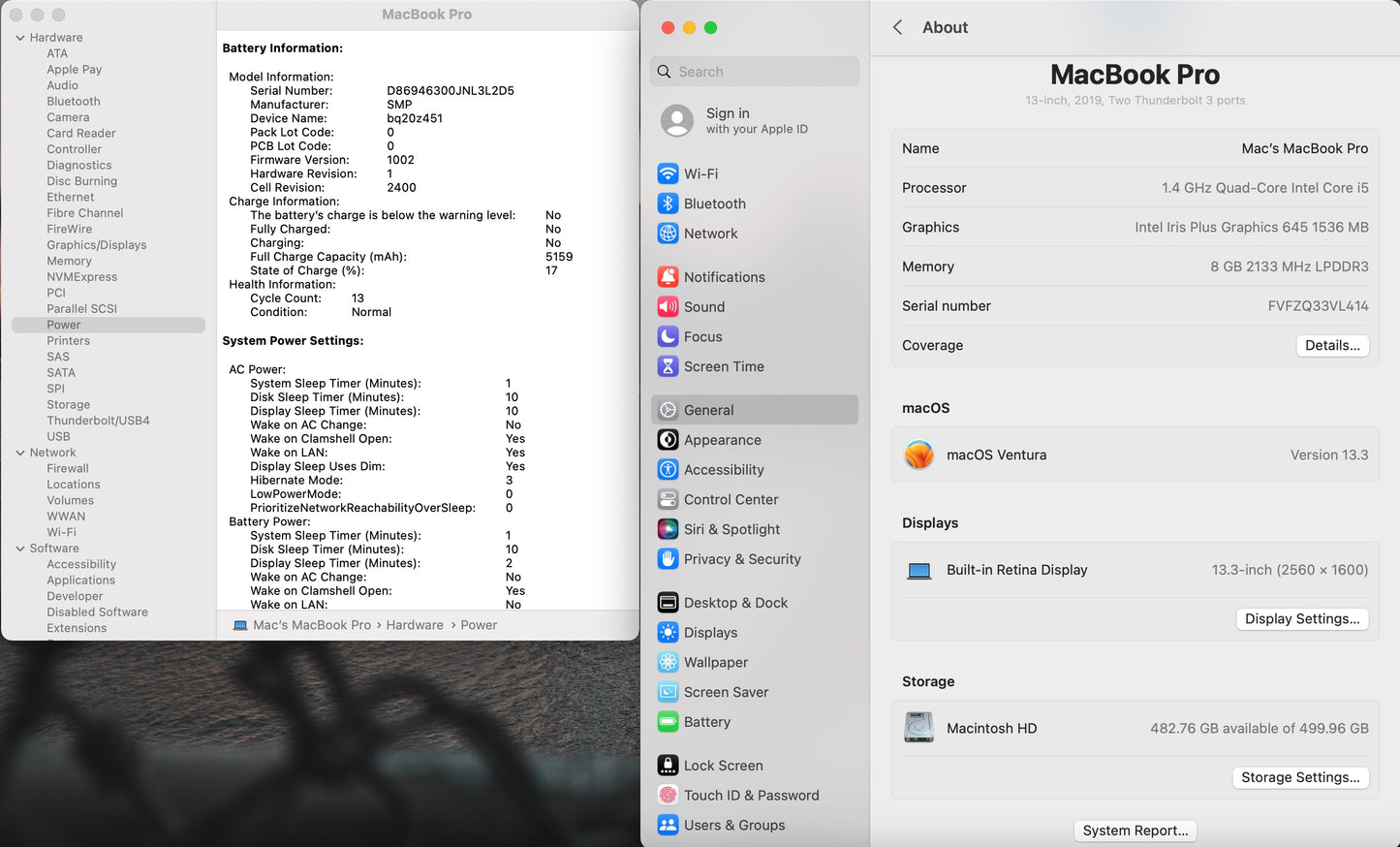Click the Sound settings speaker icon
Screen dimensions: 1400x847
[x=668, y=306]
